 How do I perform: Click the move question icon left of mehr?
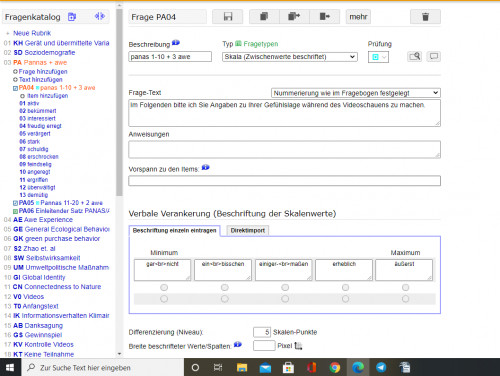point(325,17)
